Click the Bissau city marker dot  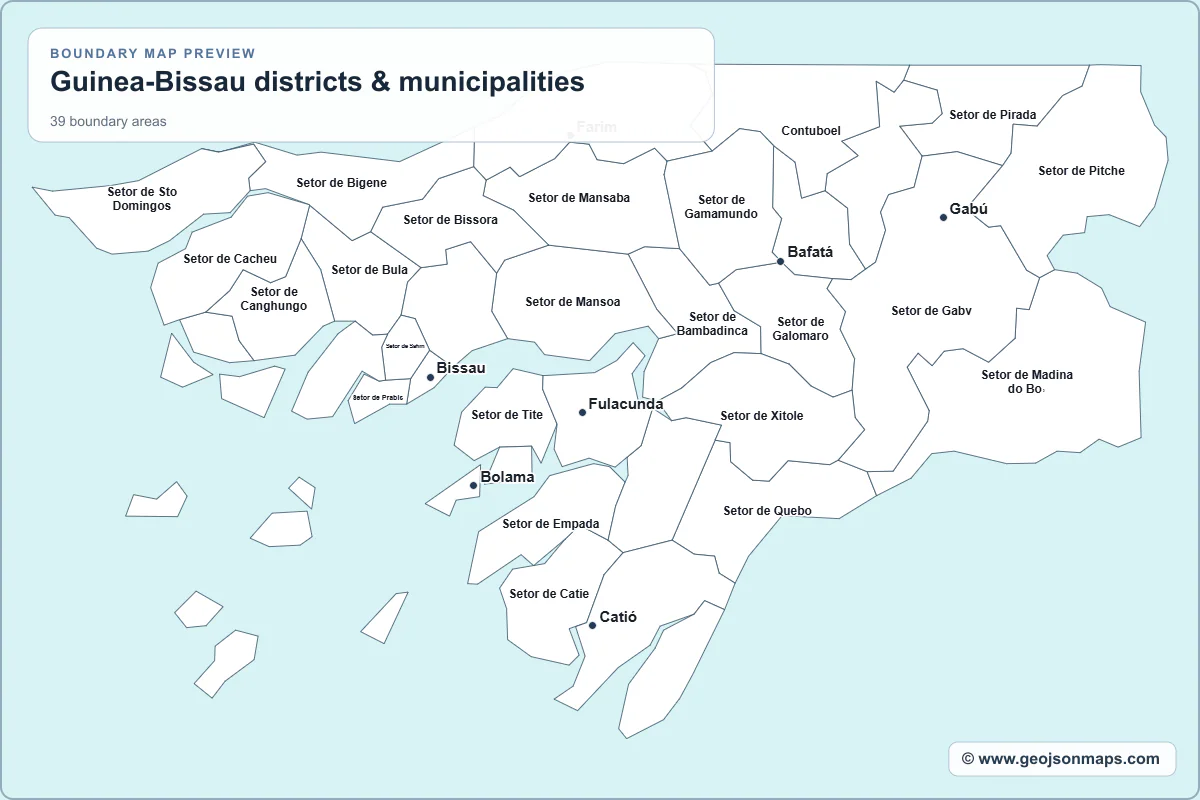(430, 377)
